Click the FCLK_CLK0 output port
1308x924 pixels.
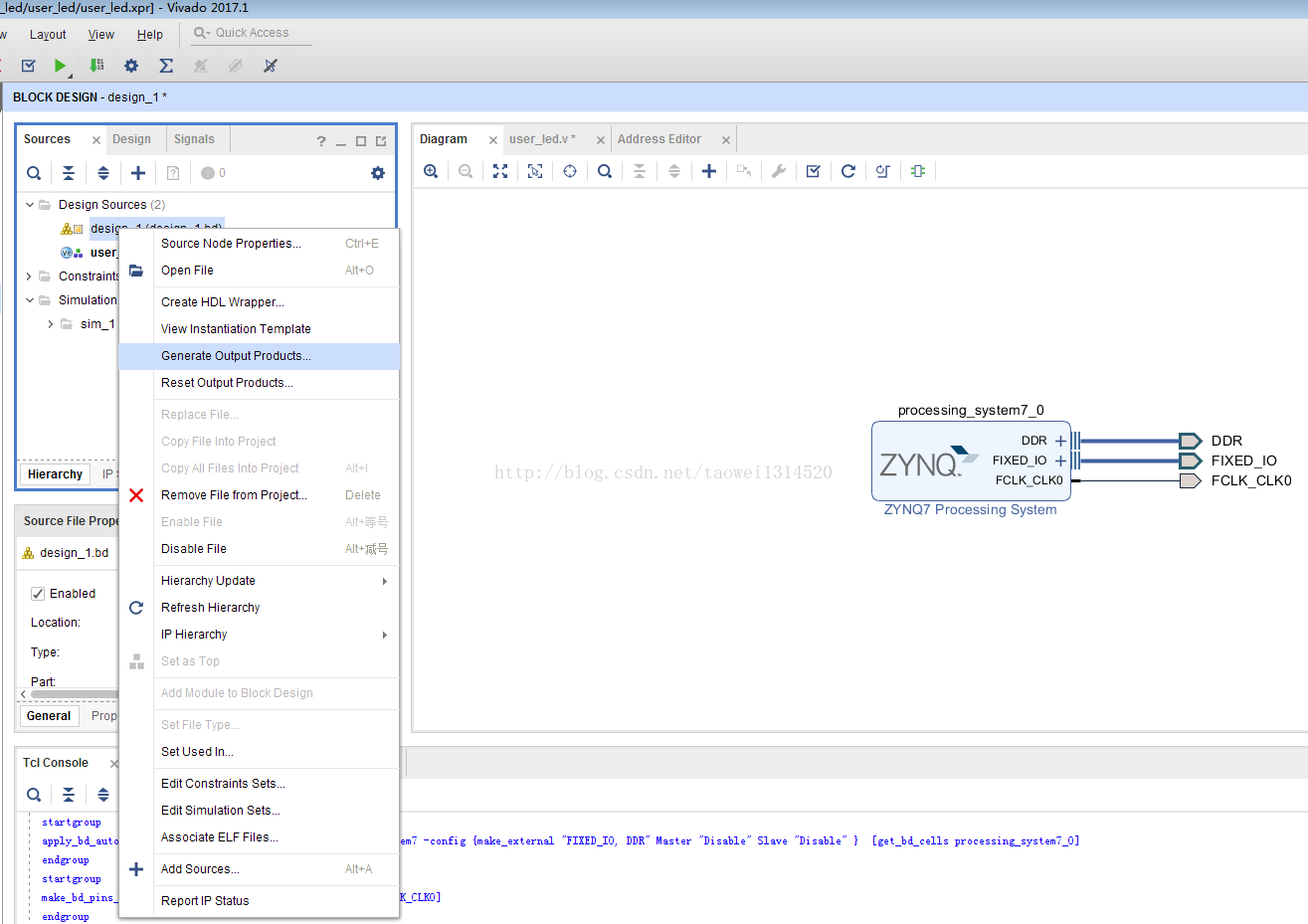click(x=1190, y=481)
